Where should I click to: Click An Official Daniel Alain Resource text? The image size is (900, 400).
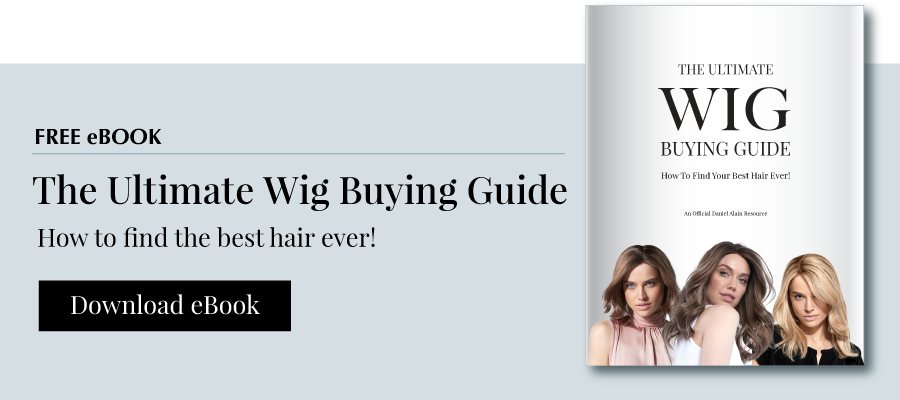click(725, 213)
